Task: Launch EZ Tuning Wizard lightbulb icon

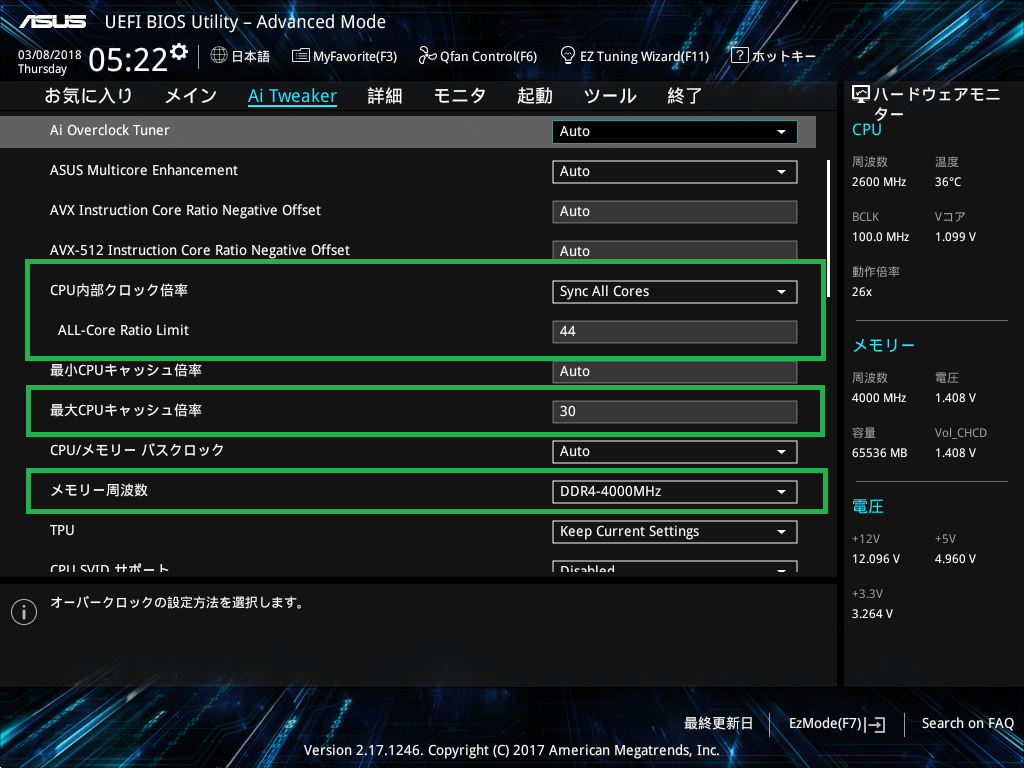Action: [x=568, y=56]
